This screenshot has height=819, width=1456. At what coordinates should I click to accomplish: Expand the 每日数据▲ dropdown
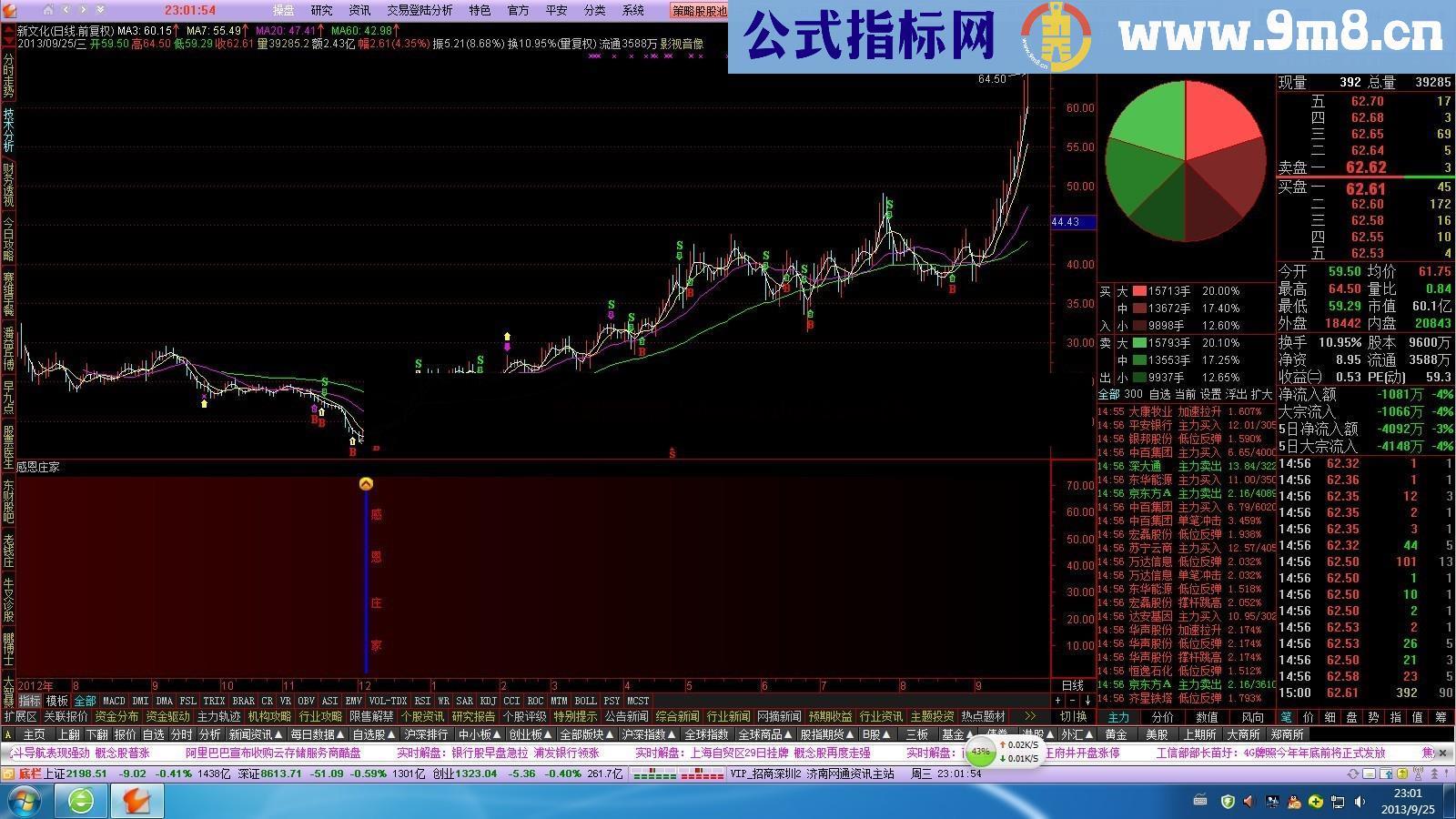coord(317,734)
